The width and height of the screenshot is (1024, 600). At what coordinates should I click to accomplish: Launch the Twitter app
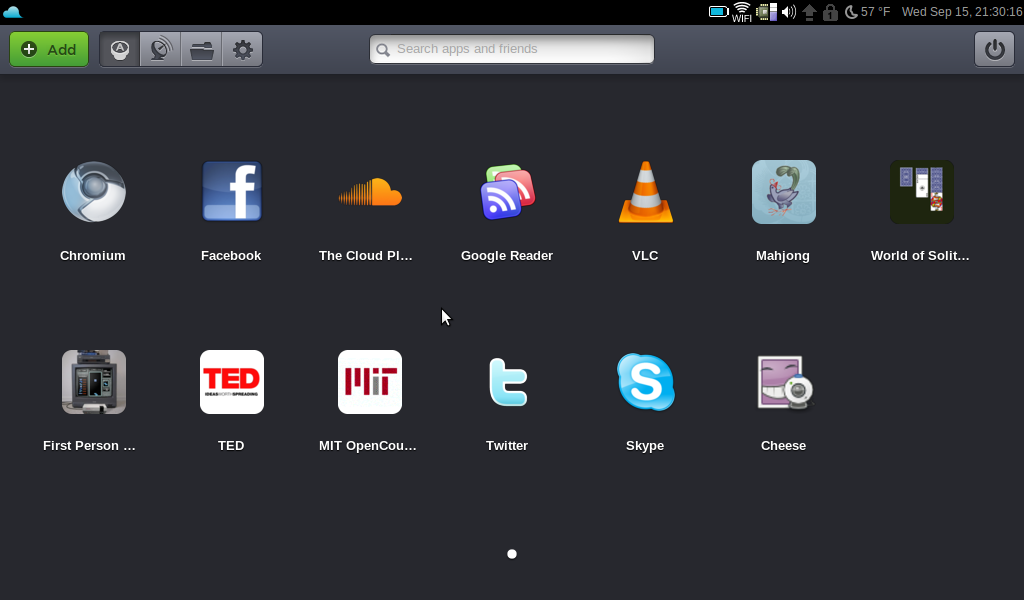coord(507,382)
